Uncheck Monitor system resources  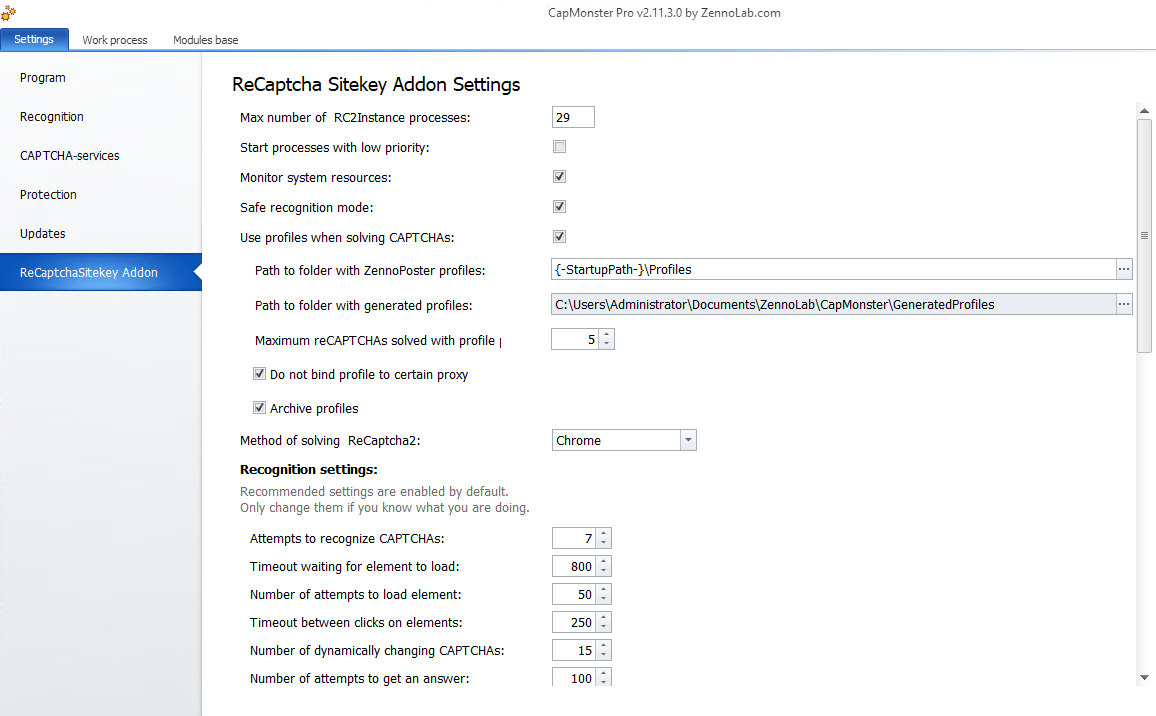pyautogui.click(x=560, y=177)
